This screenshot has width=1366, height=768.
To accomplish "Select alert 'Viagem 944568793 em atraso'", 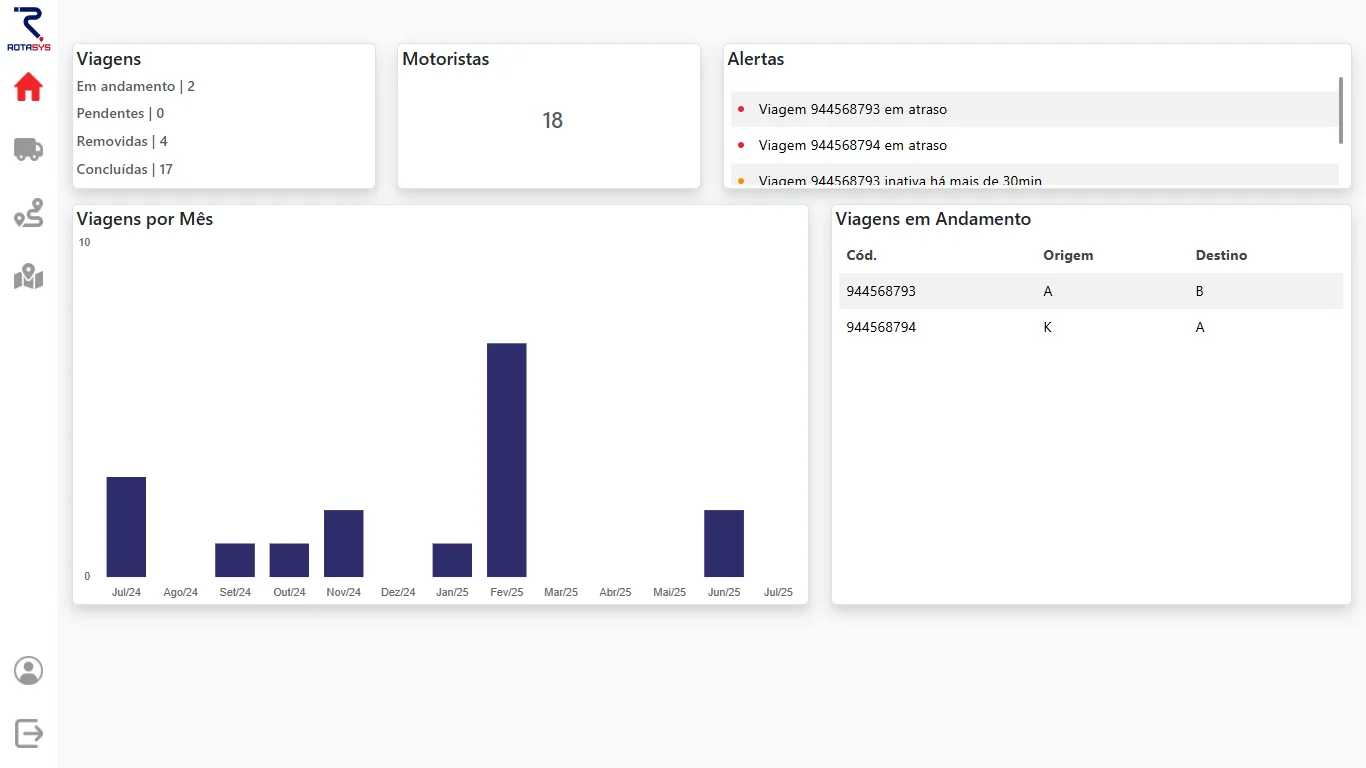I will [x=852, y=109].
